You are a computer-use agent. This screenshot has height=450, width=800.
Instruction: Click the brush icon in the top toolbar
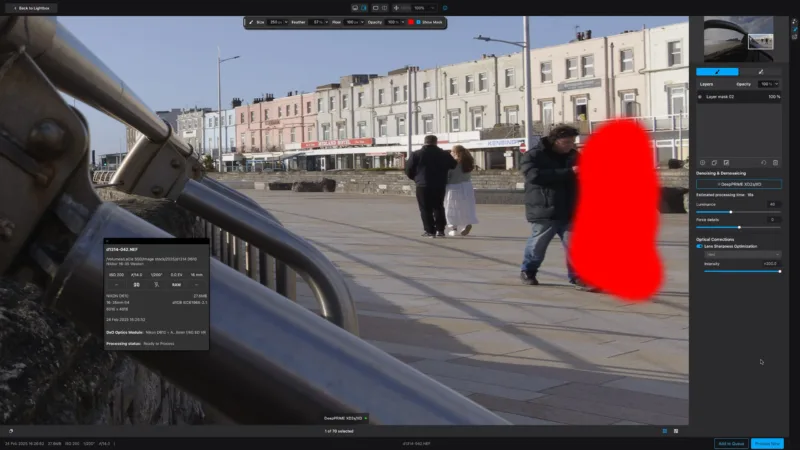click(250, 21)
